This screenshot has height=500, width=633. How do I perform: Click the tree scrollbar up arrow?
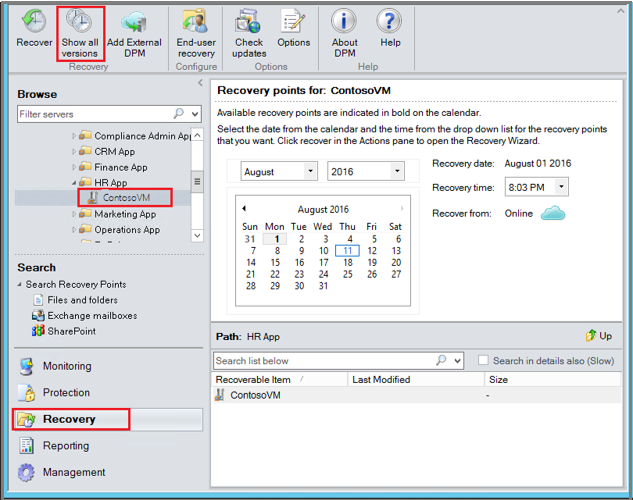(197, 135)
